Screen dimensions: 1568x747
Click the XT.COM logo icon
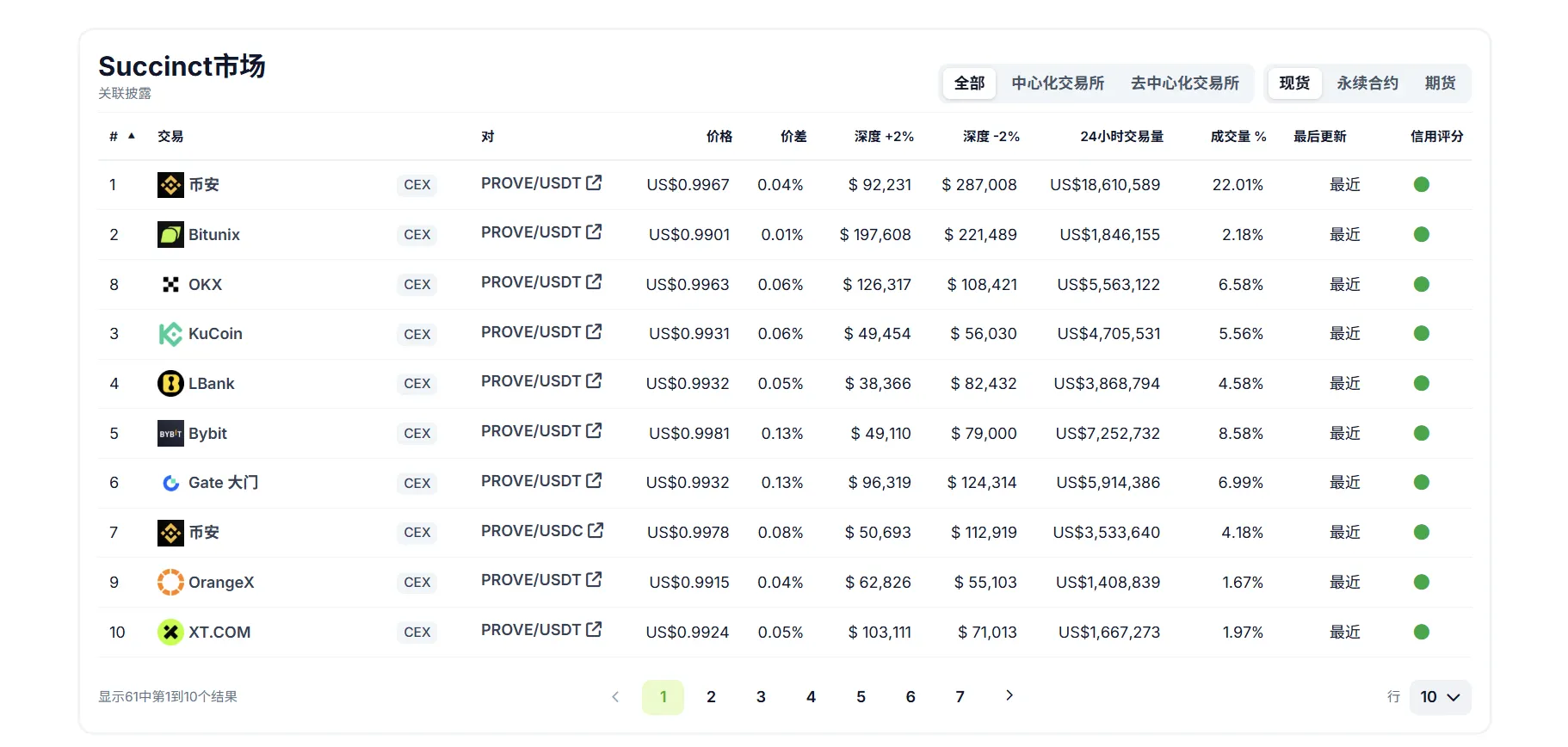click(x=170, y=633)
